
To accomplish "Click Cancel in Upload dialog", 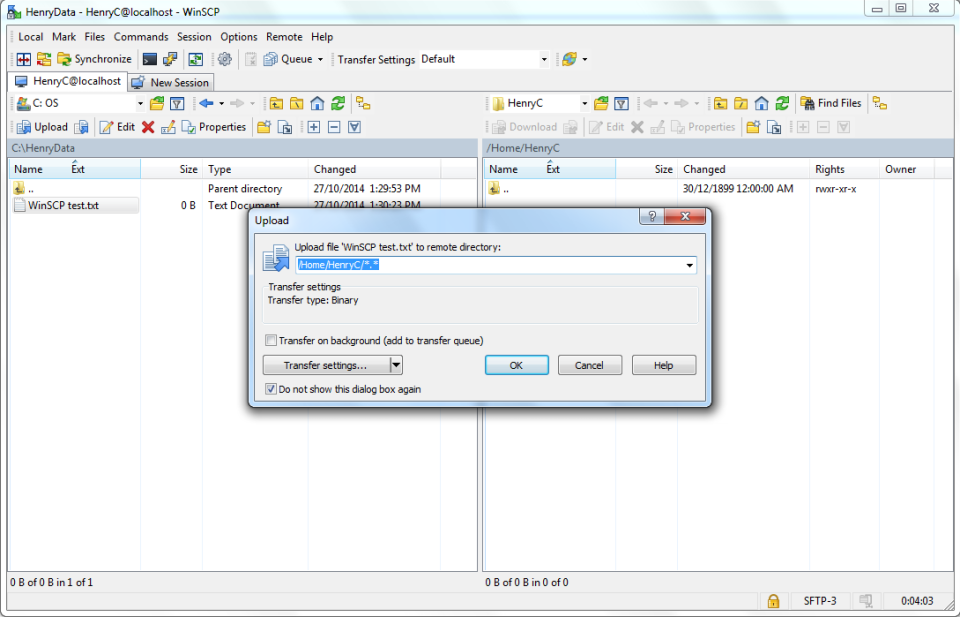I will (590, 365).
